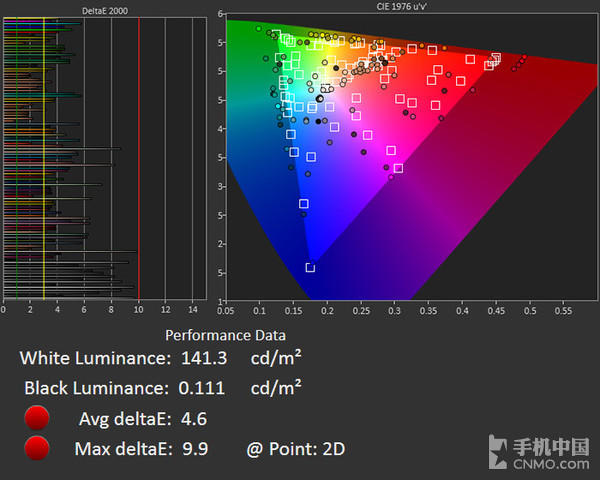Click the 'White Luminance:' label
The image size is (600, 480).
pos(95,358)
